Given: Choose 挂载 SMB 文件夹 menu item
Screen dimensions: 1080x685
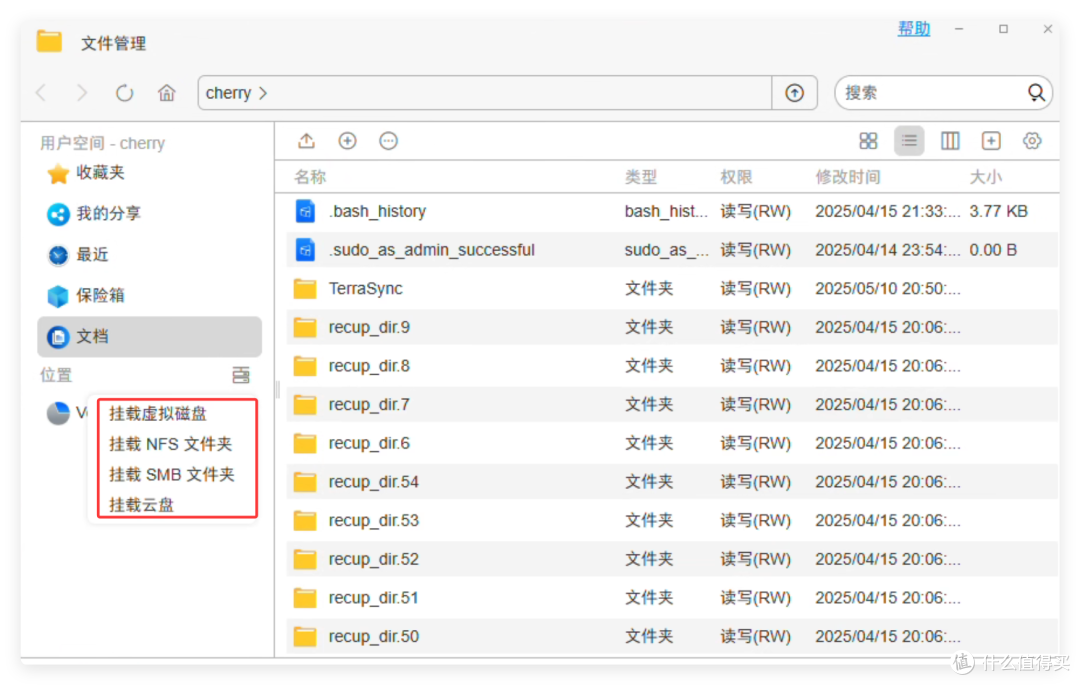Looking at the screenshot, I should pyautogui.click(x=172, y=474).
